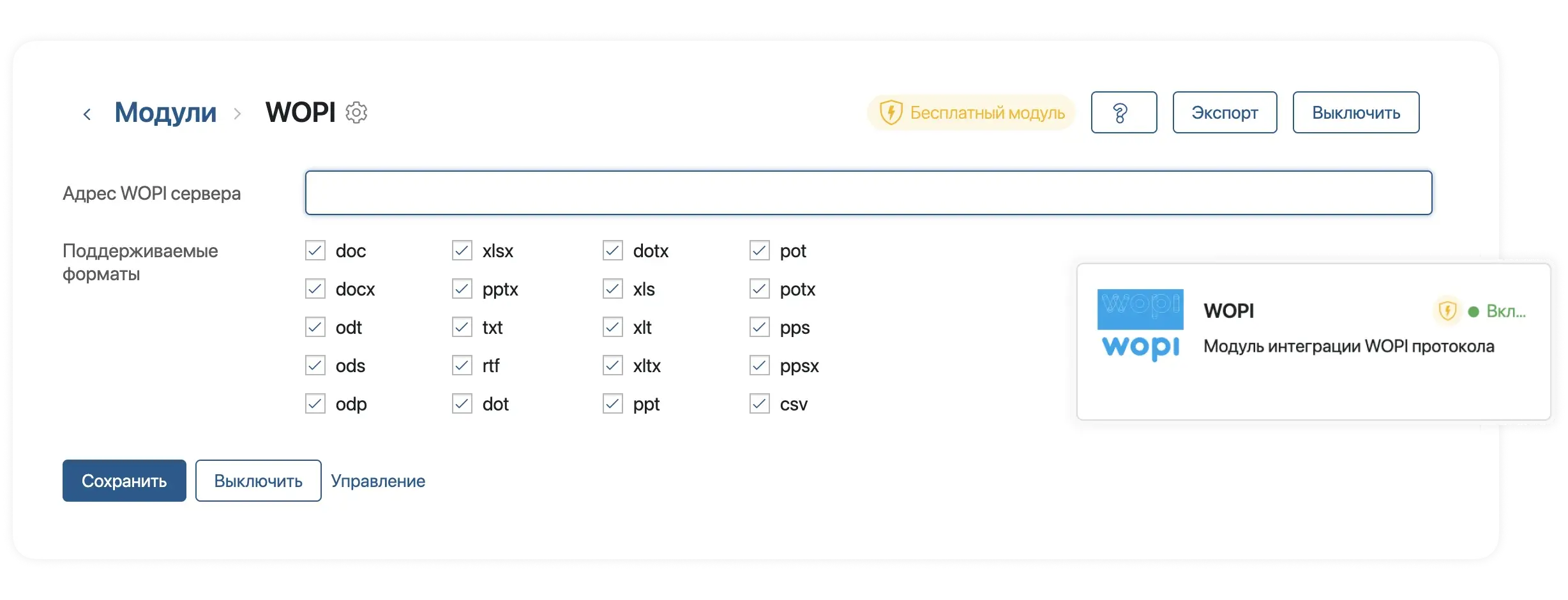Toggle the pptx checkbox
The image size is (1568, 600).
(462, 289)
